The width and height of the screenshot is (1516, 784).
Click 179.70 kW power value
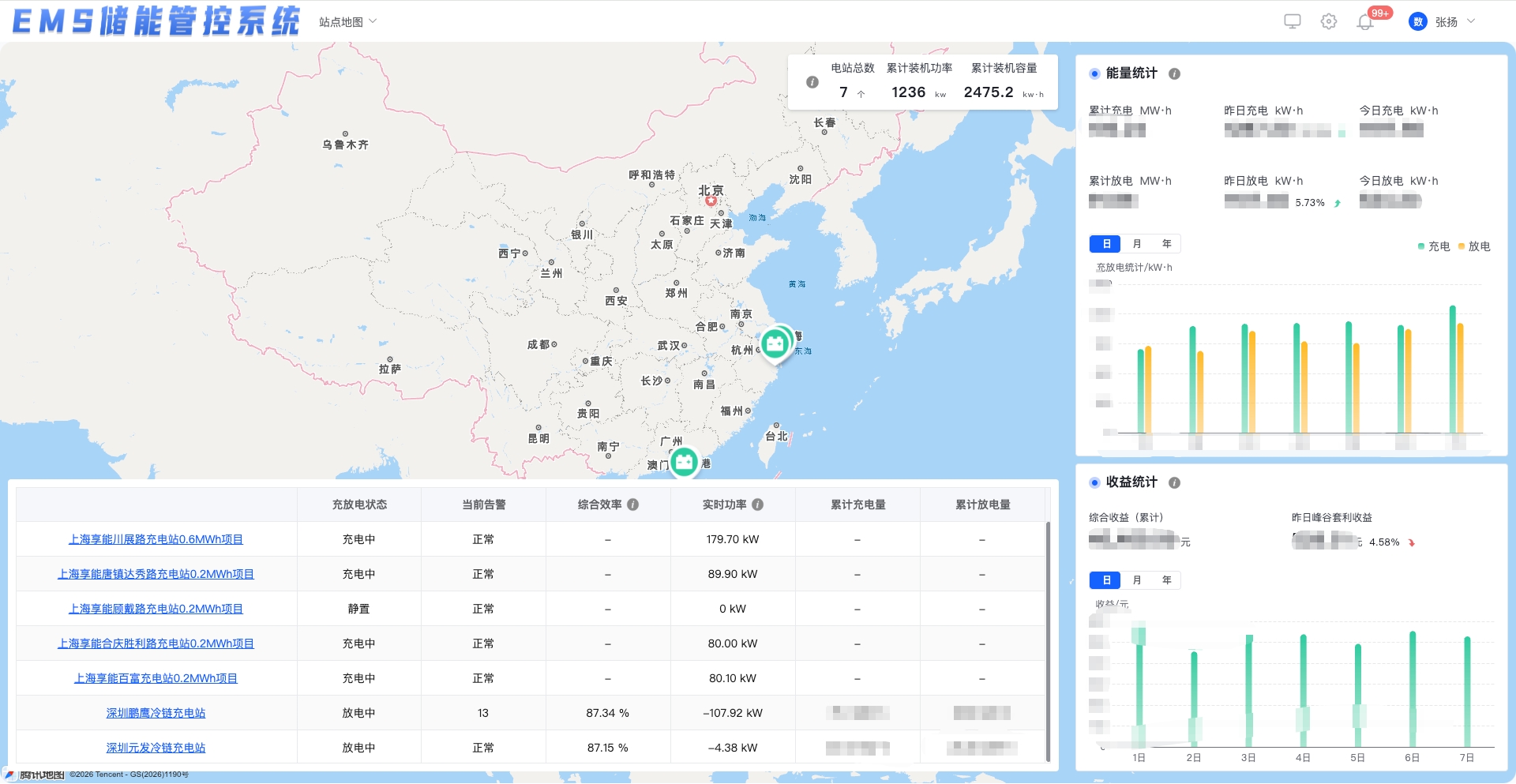733,539
